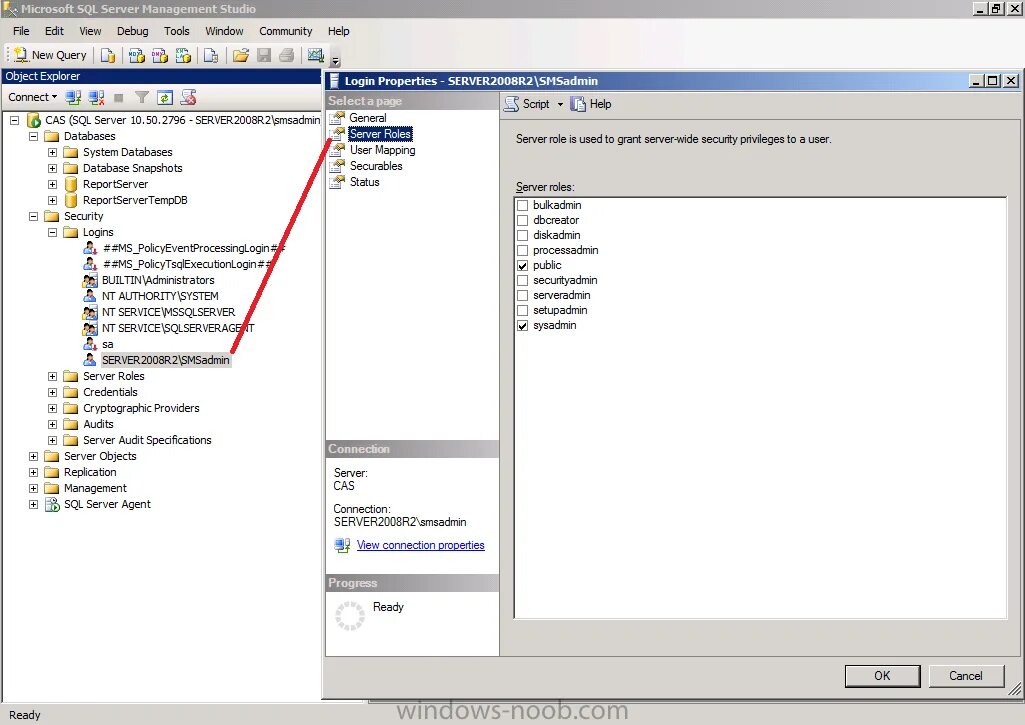
Task: Toggle the public server role checkbox
Action: pyautogui.click(x=522, y=265)
